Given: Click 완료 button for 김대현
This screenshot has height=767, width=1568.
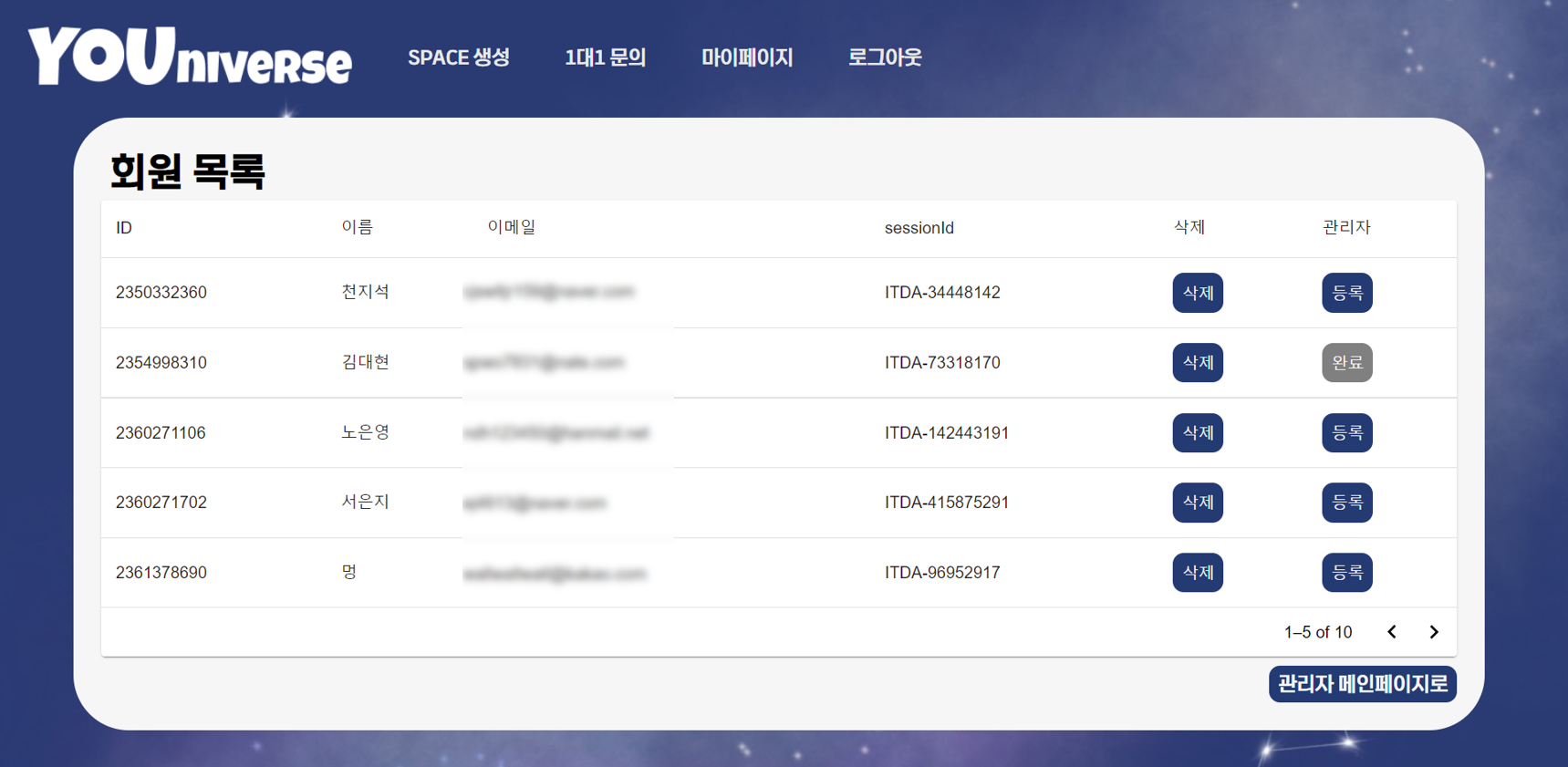Looking at the screenshot, I should point(1347,363).
